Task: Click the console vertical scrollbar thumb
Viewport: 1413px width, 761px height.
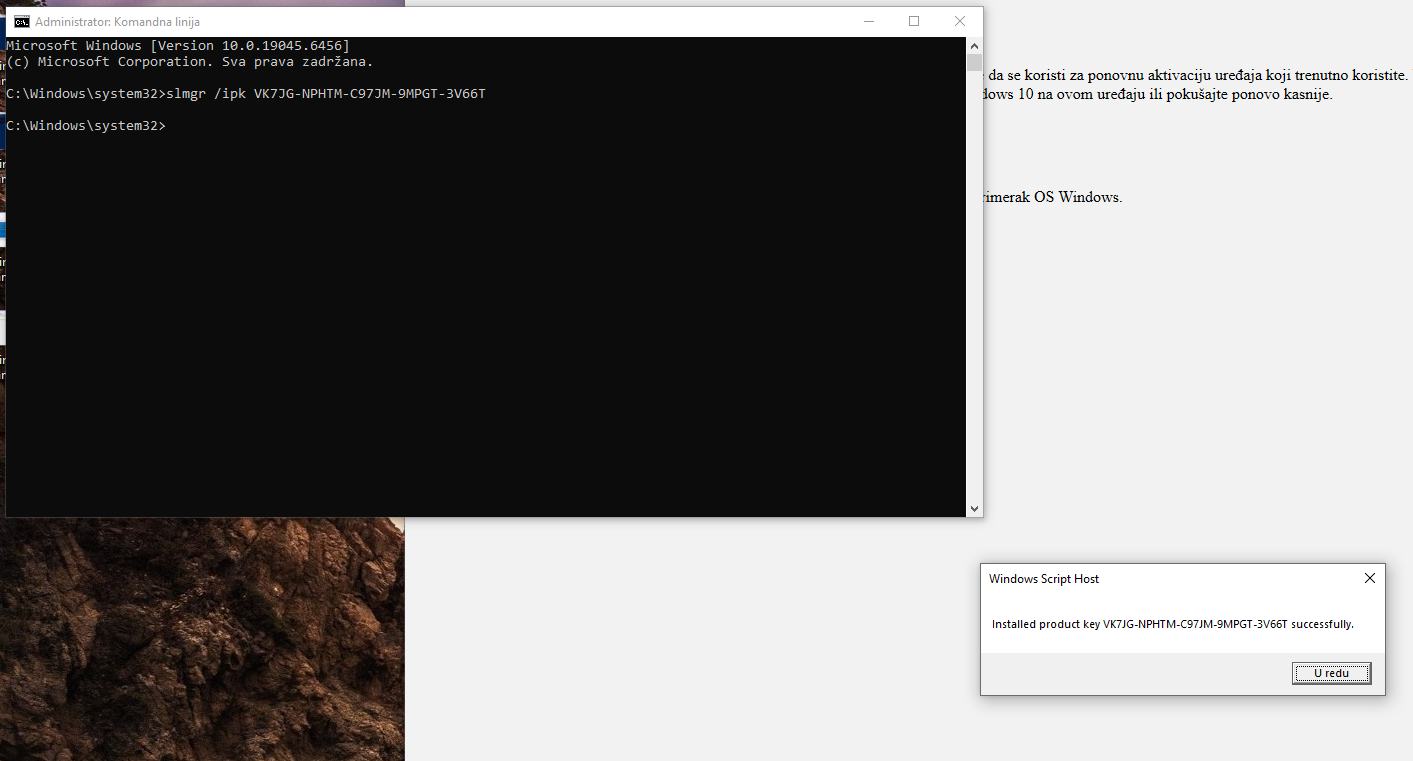Action: click(x=974, y=62)
